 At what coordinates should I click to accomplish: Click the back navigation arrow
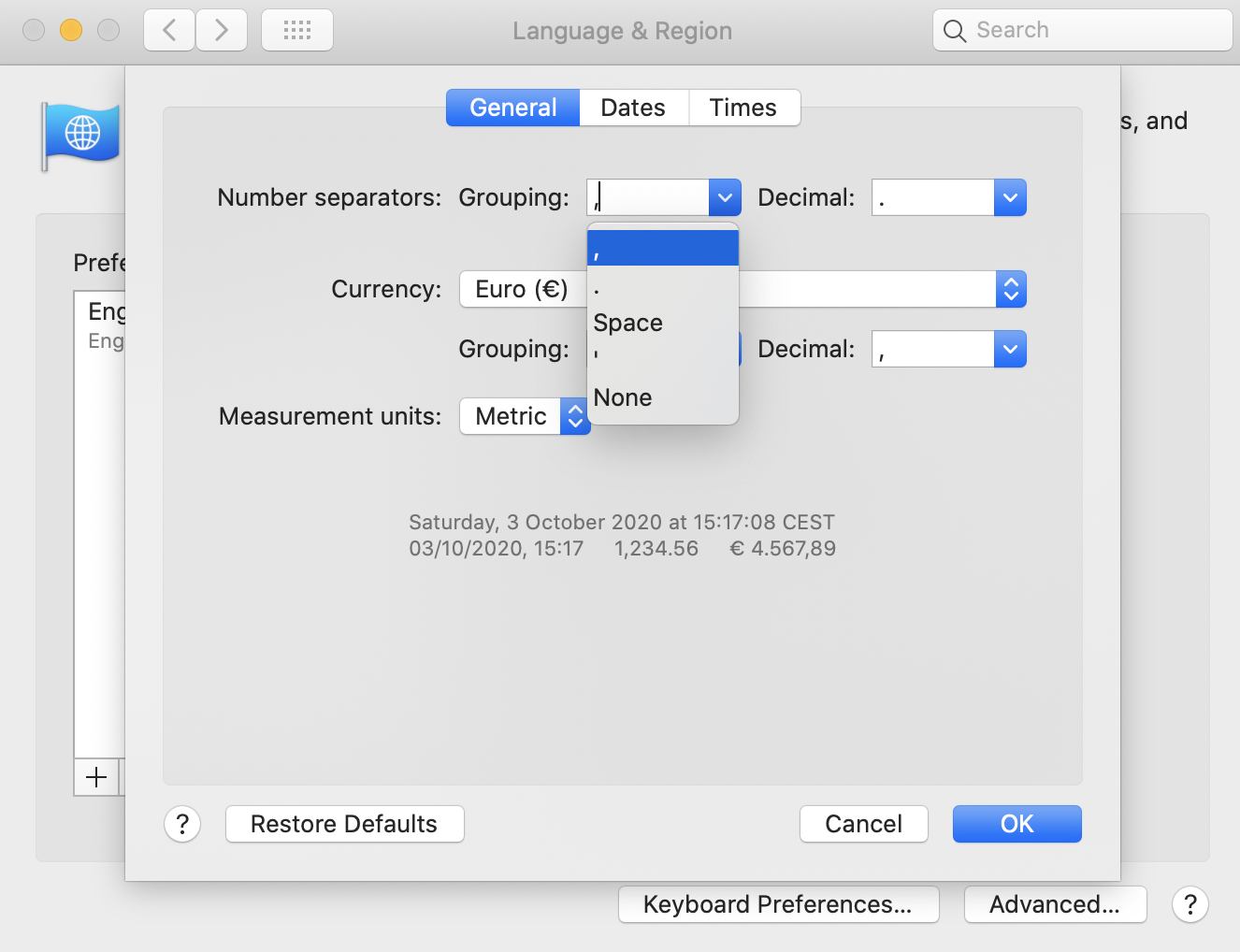[x=169, y=30]
